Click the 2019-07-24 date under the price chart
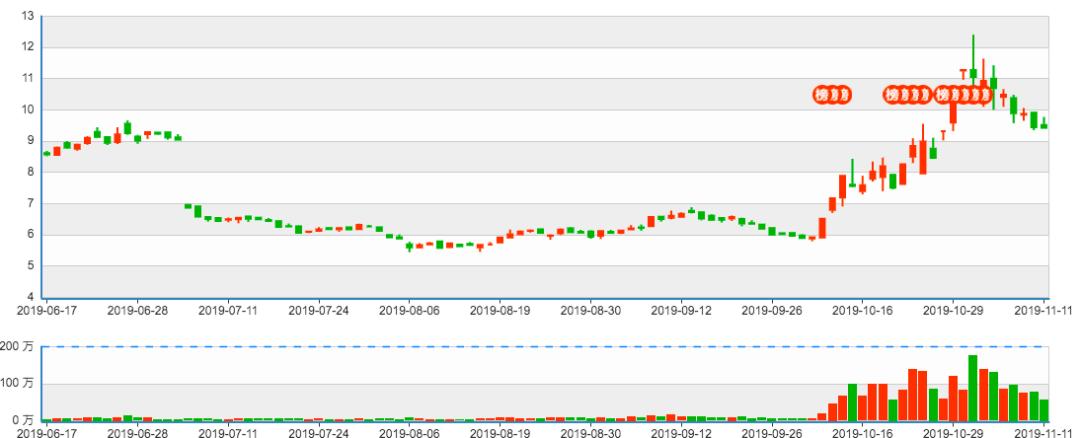This screenshot has height=438, width=1080. [318, 310]
